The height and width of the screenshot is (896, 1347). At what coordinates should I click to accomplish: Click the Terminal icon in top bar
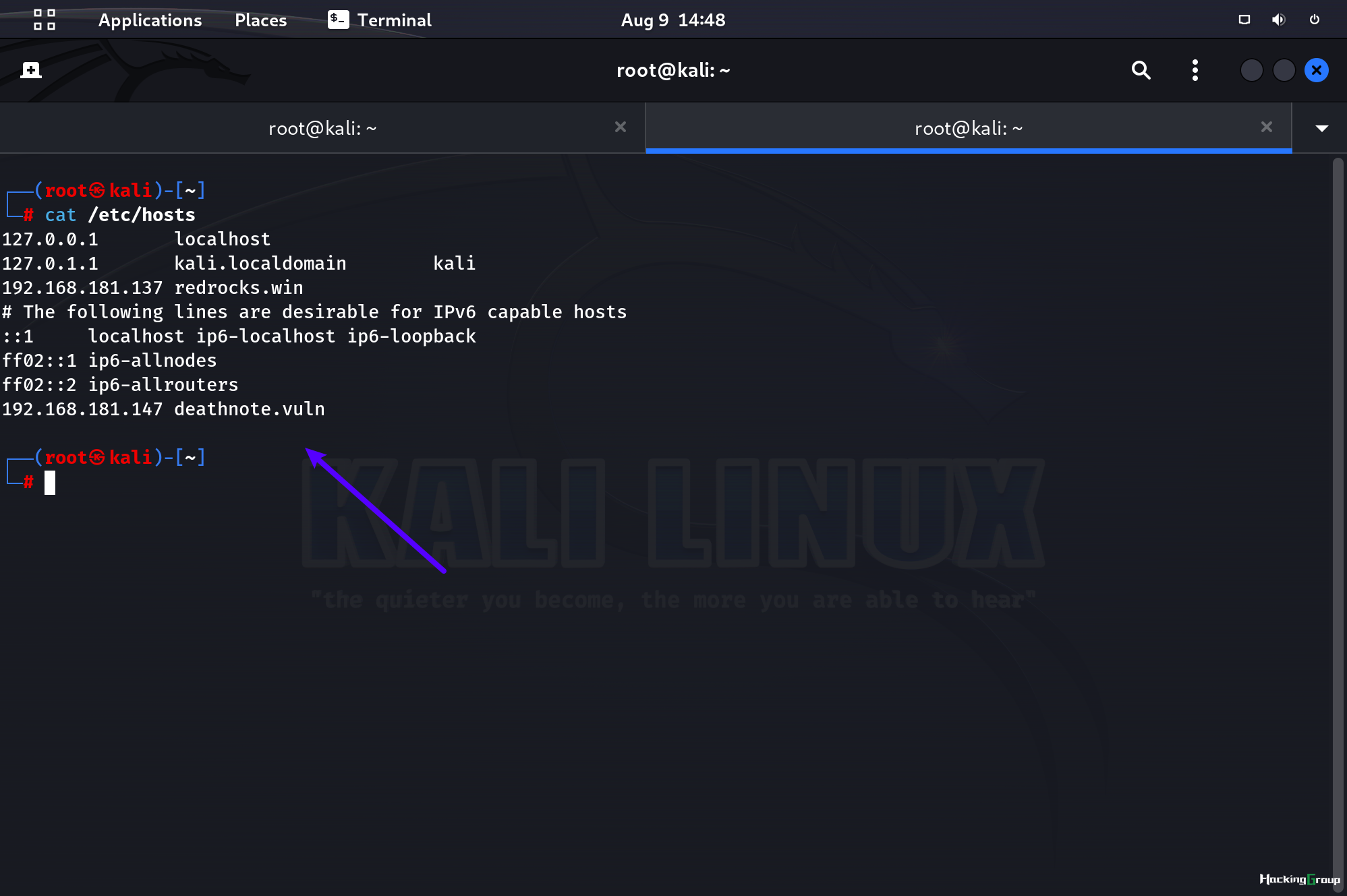click(x=338, y=20)
